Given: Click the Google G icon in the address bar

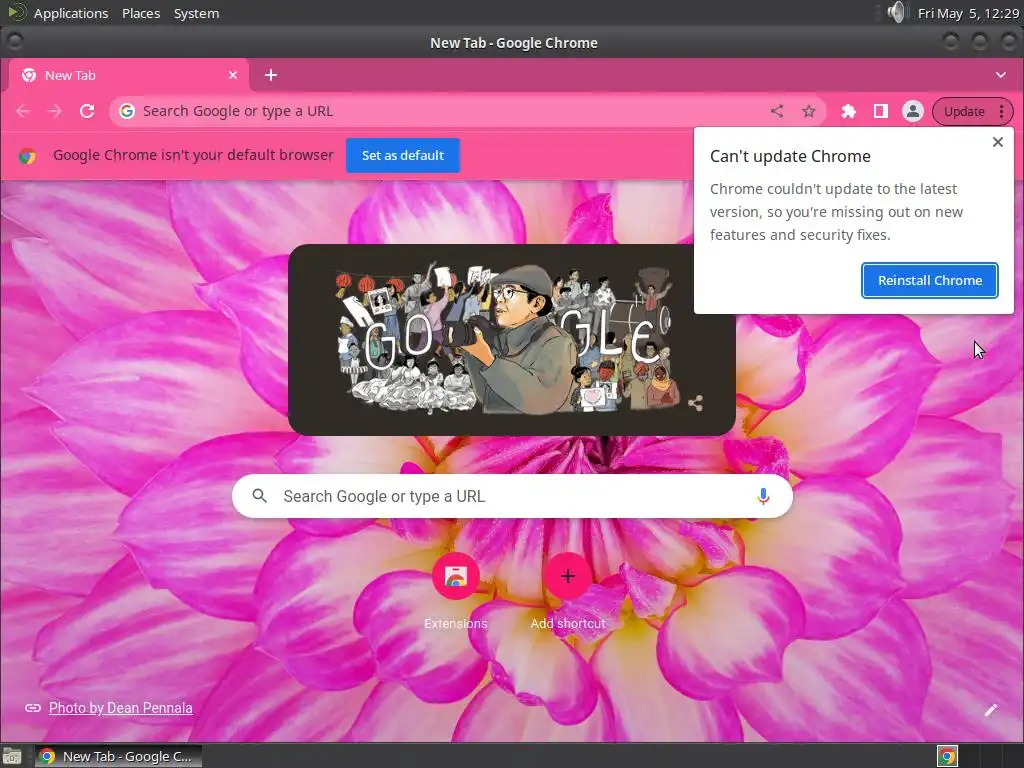Looking at the screenshot, I should 127,111.
